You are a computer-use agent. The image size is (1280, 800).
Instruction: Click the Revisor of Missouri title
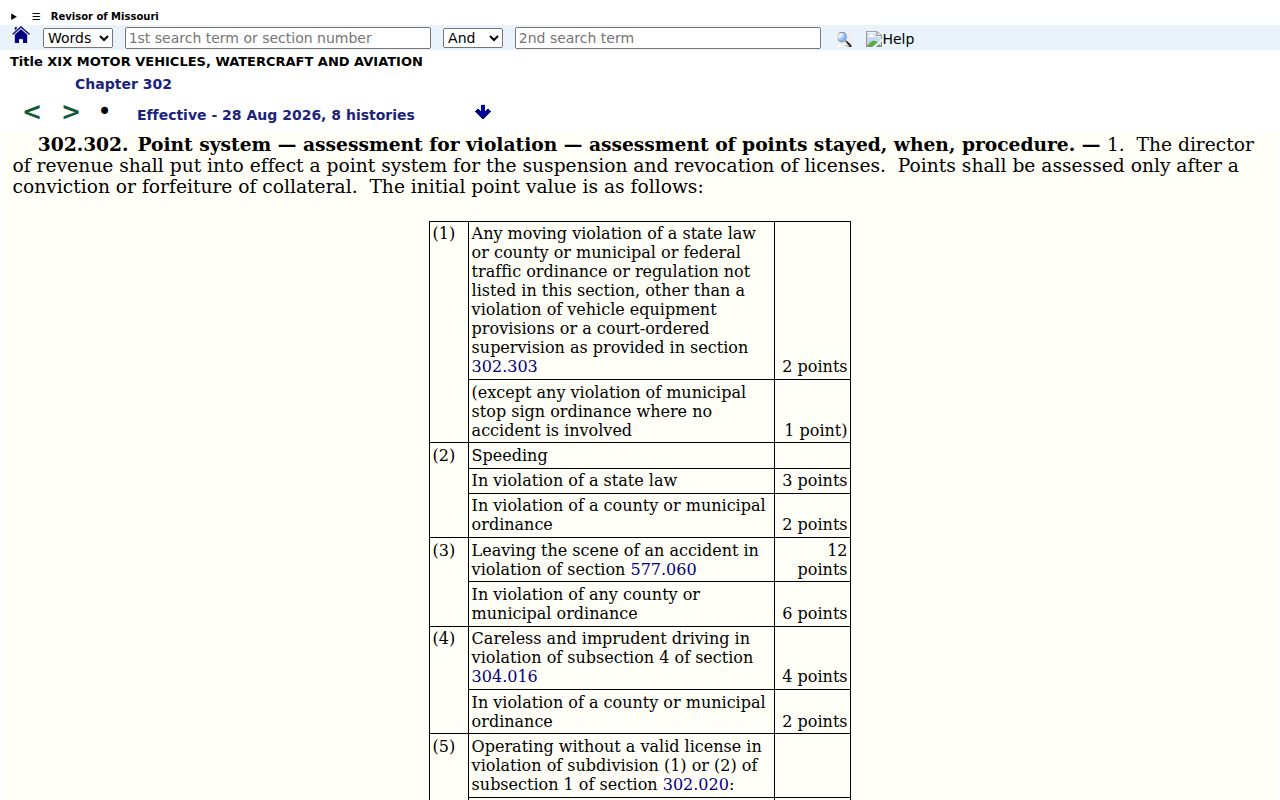click(104, 16)
